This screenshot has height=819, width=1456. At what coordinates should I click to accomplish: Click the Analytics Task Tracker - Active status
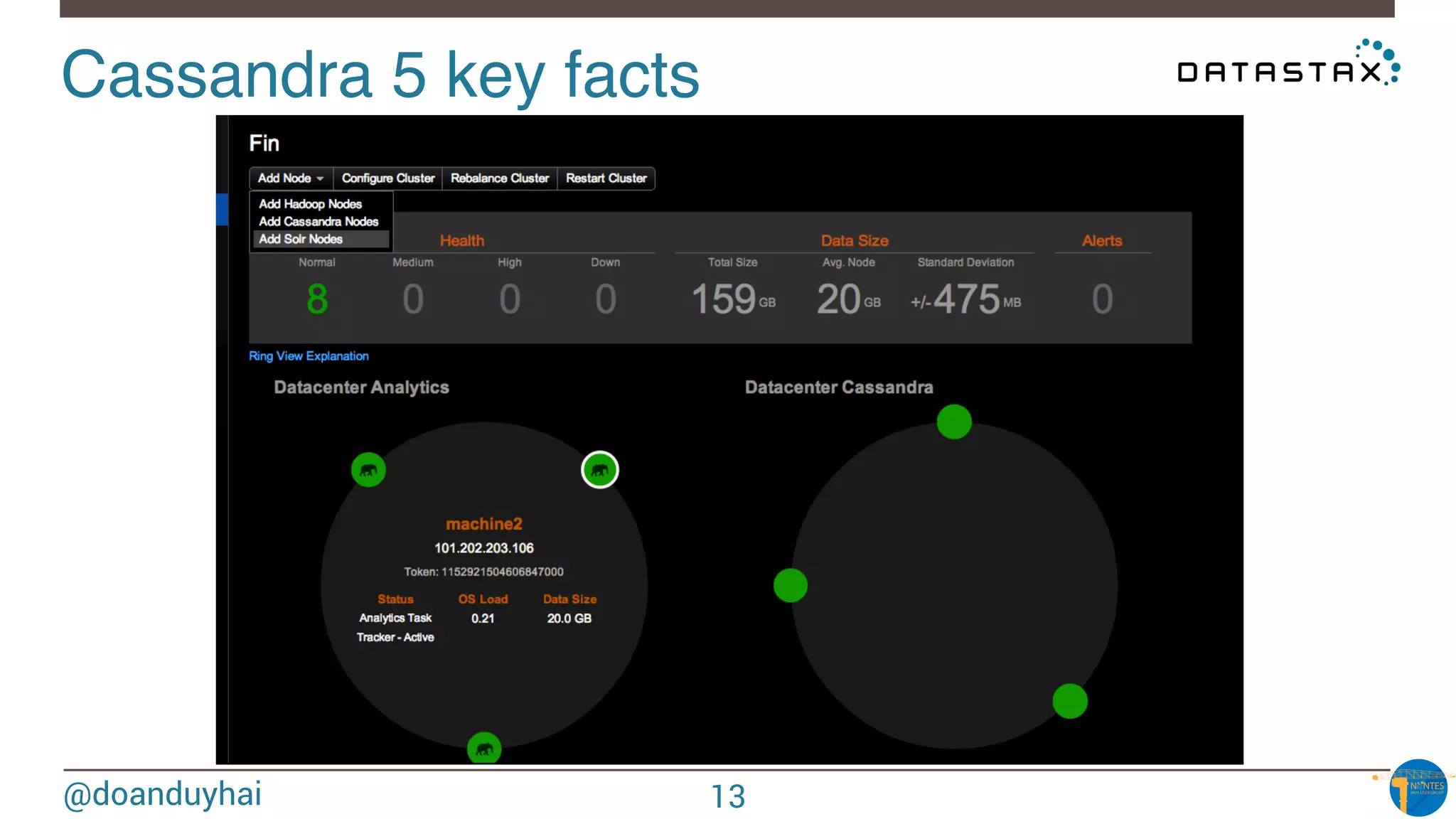[395, 628]
